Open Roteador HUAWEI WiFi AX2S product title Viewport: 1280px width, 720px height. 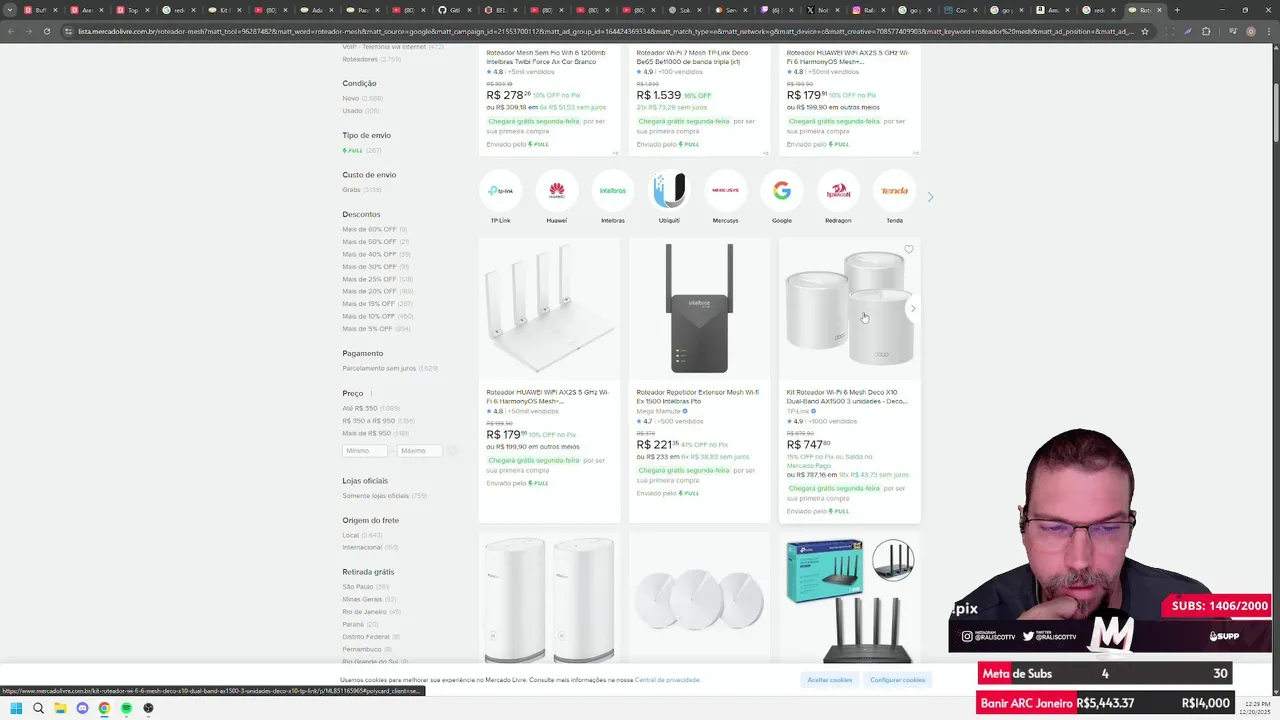[547, 397]
